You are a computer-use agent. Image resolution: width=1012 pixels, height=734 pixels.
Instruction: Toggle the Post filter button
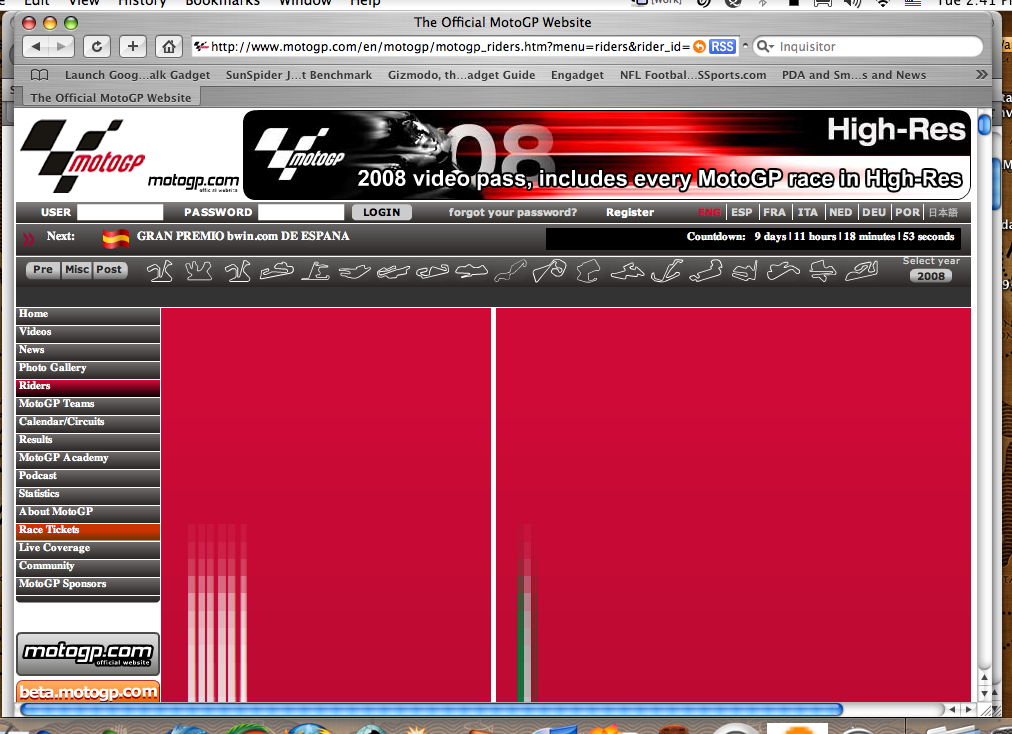(109, 270)
